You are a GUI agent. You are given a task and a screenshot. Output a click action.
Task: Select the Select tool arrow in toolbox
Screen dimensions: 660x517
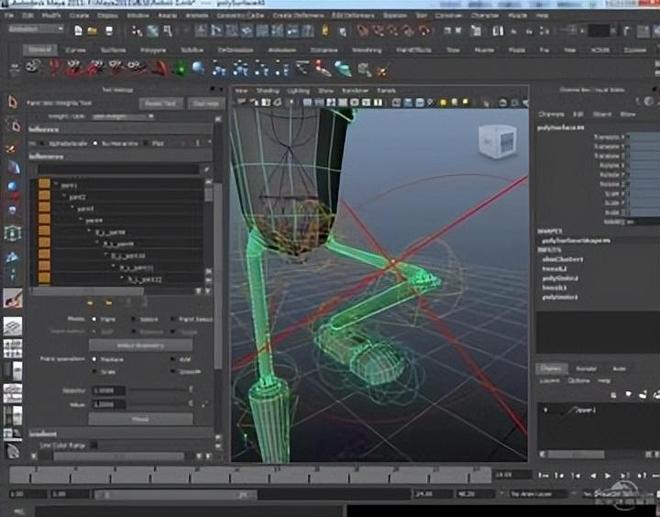pyautogui.click(x=13, y=102)
